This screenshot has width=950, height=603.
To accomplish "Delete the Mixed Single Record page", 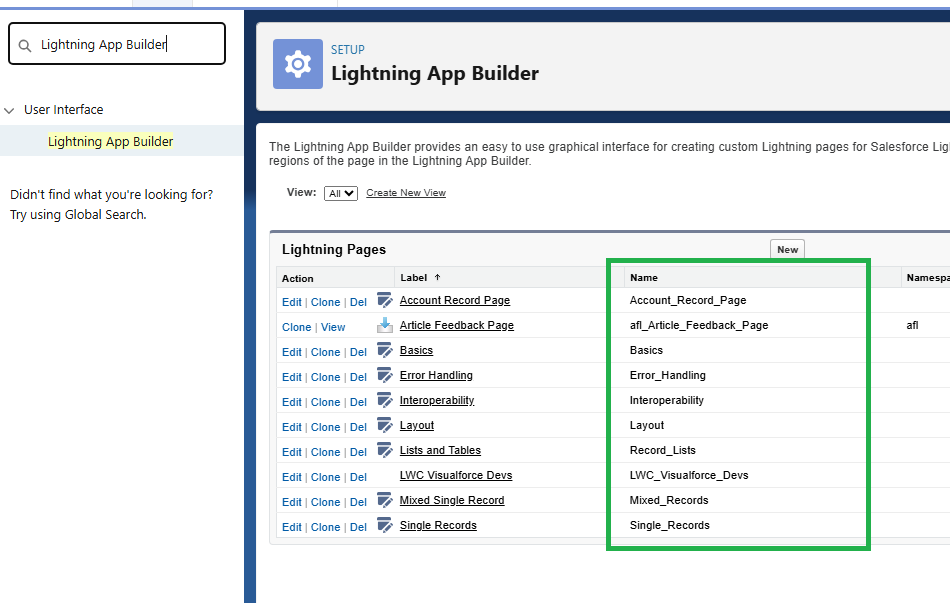I will pos(358,502).
